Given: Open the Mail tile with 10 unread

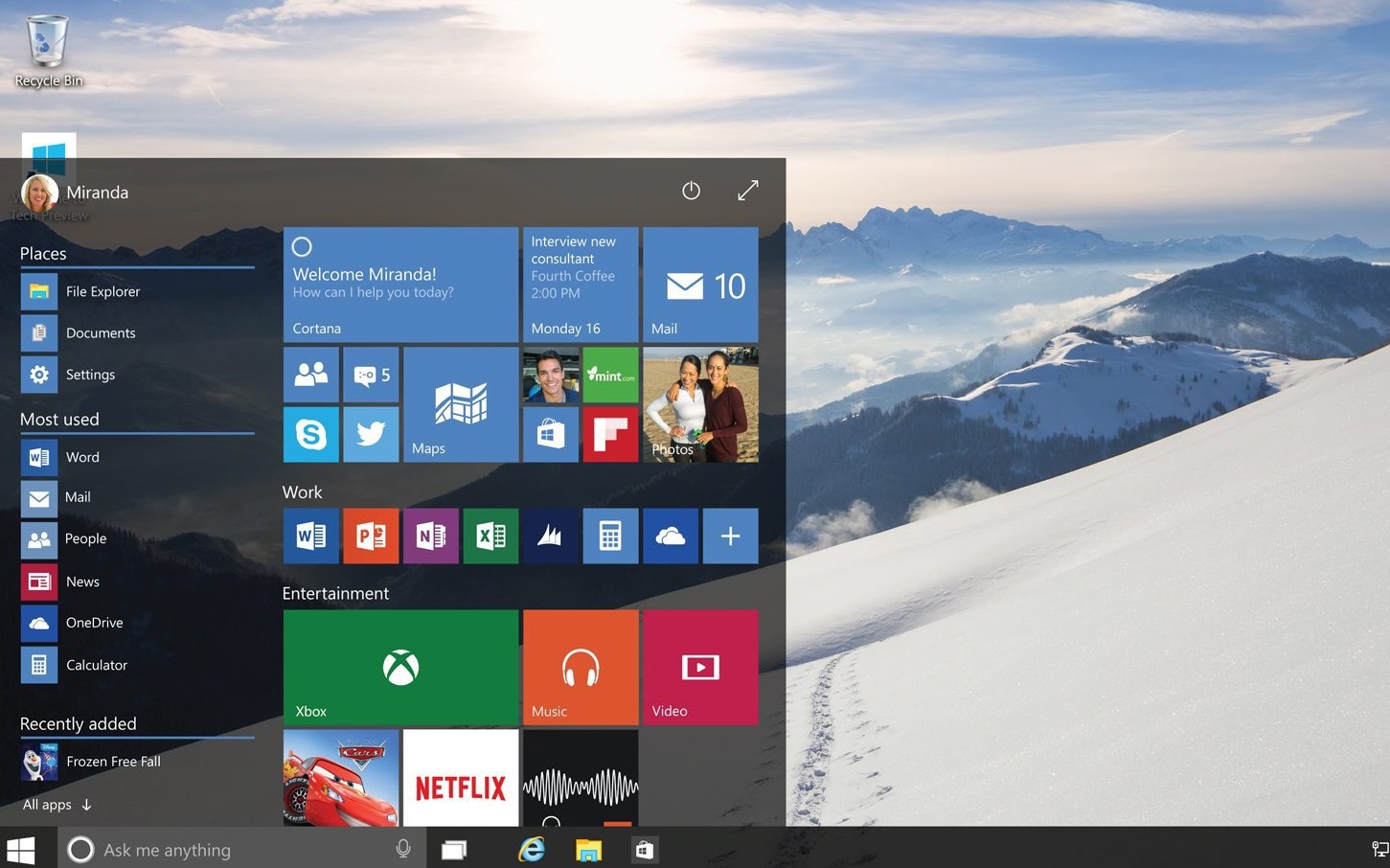Looking at the screenshot, I should coord(700,285).
